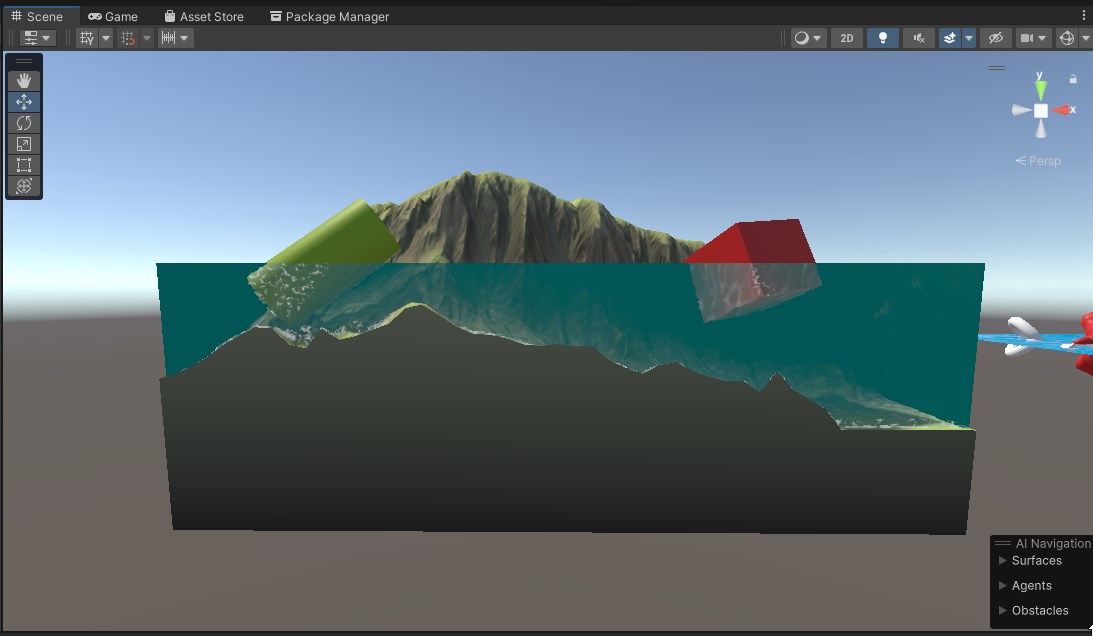Switch Persp projection label to orthographic

tap(1038, 160)
